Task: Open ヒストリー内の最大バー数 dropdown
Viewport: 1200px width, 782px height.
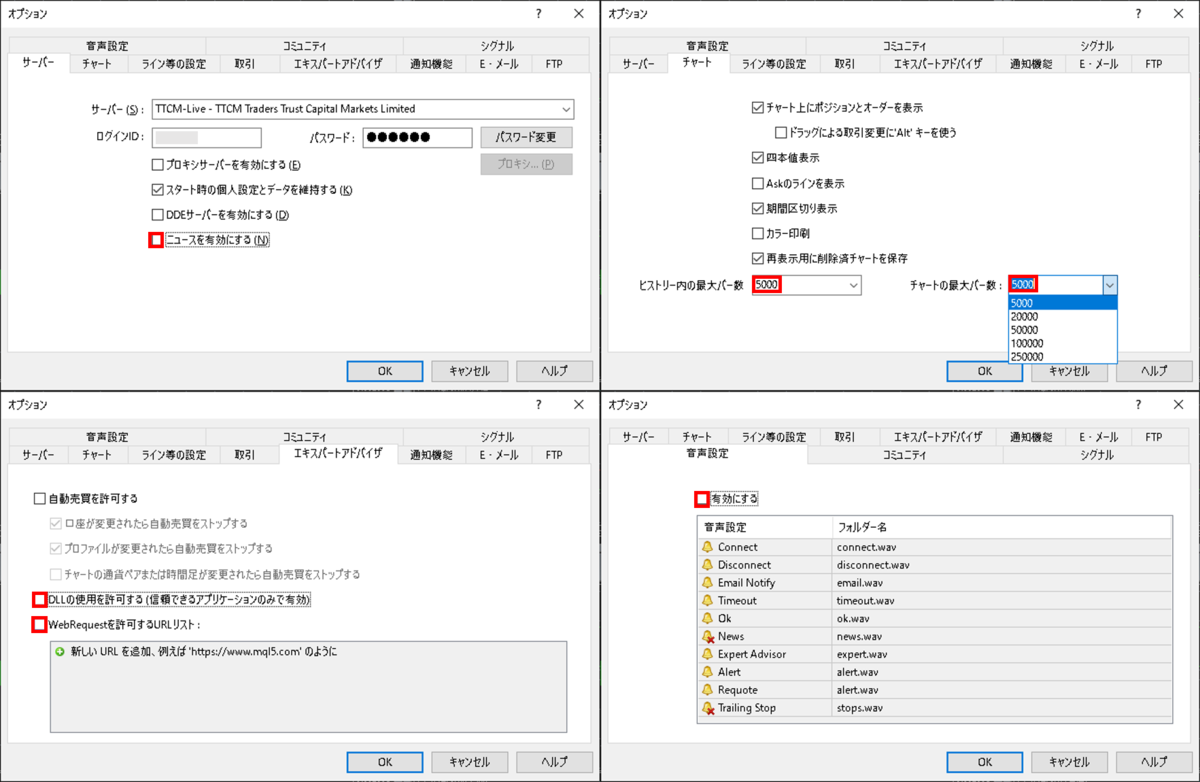Action: [x=854, y=284]
